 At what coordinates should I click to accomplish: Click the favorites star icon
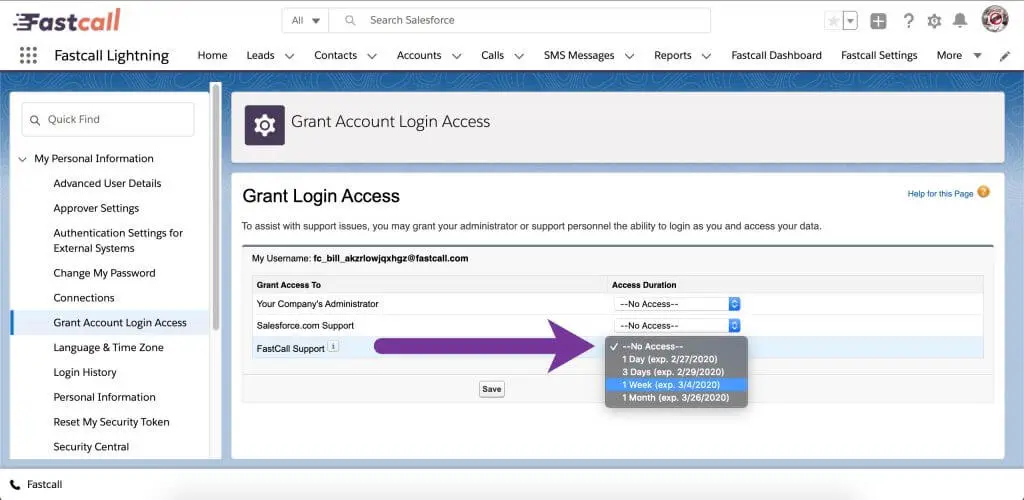833,21
